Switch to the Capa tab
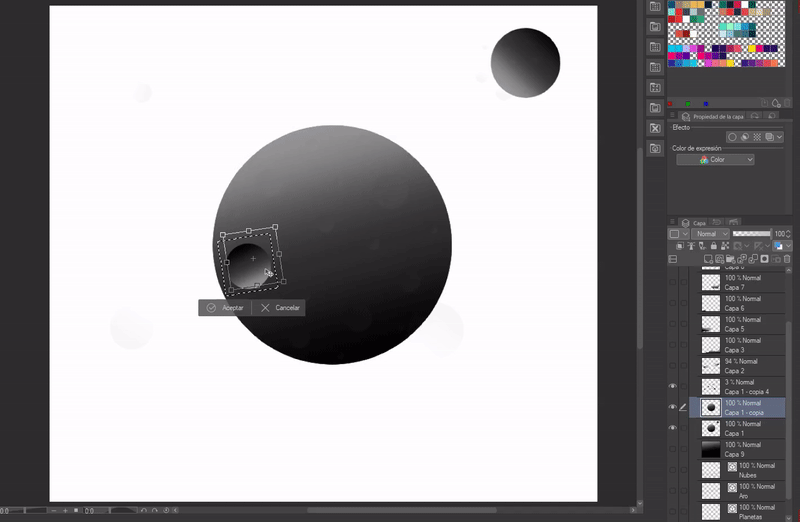Screen dimensions: 800x522 click(694, 223)
